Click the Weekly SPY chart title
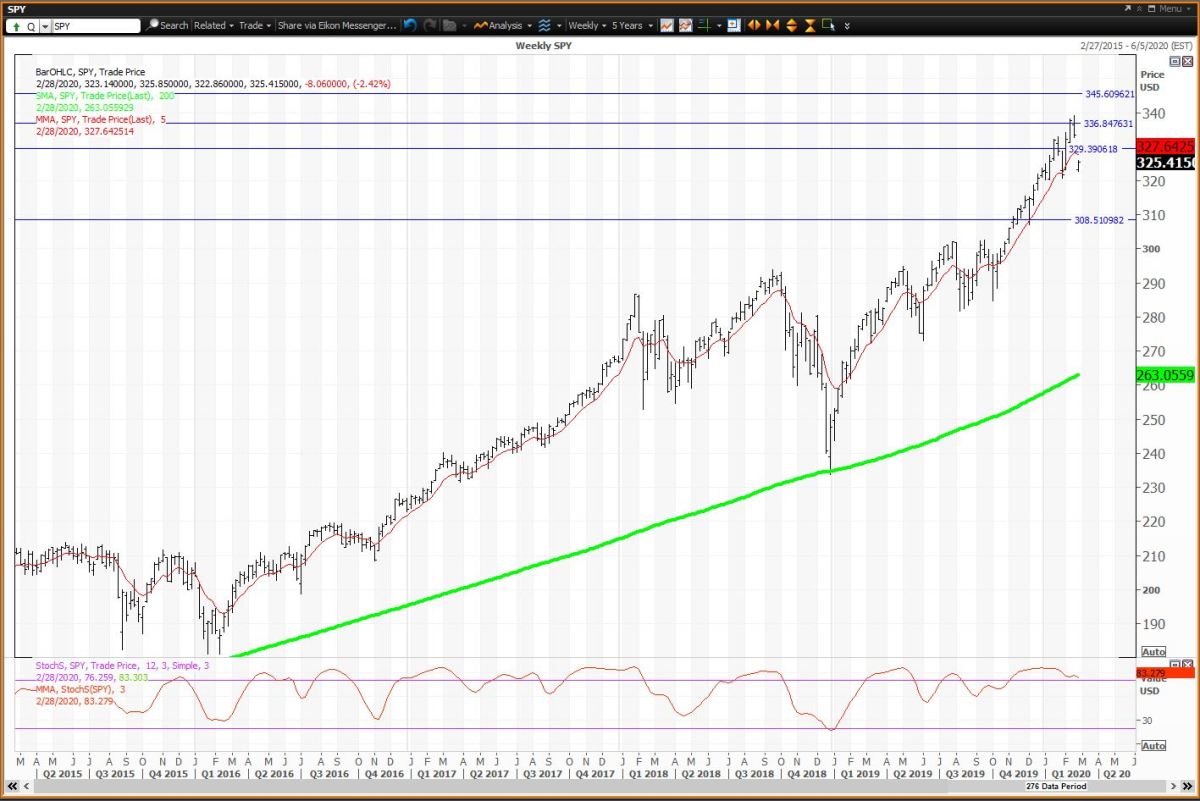 click(x=545, y=46)
